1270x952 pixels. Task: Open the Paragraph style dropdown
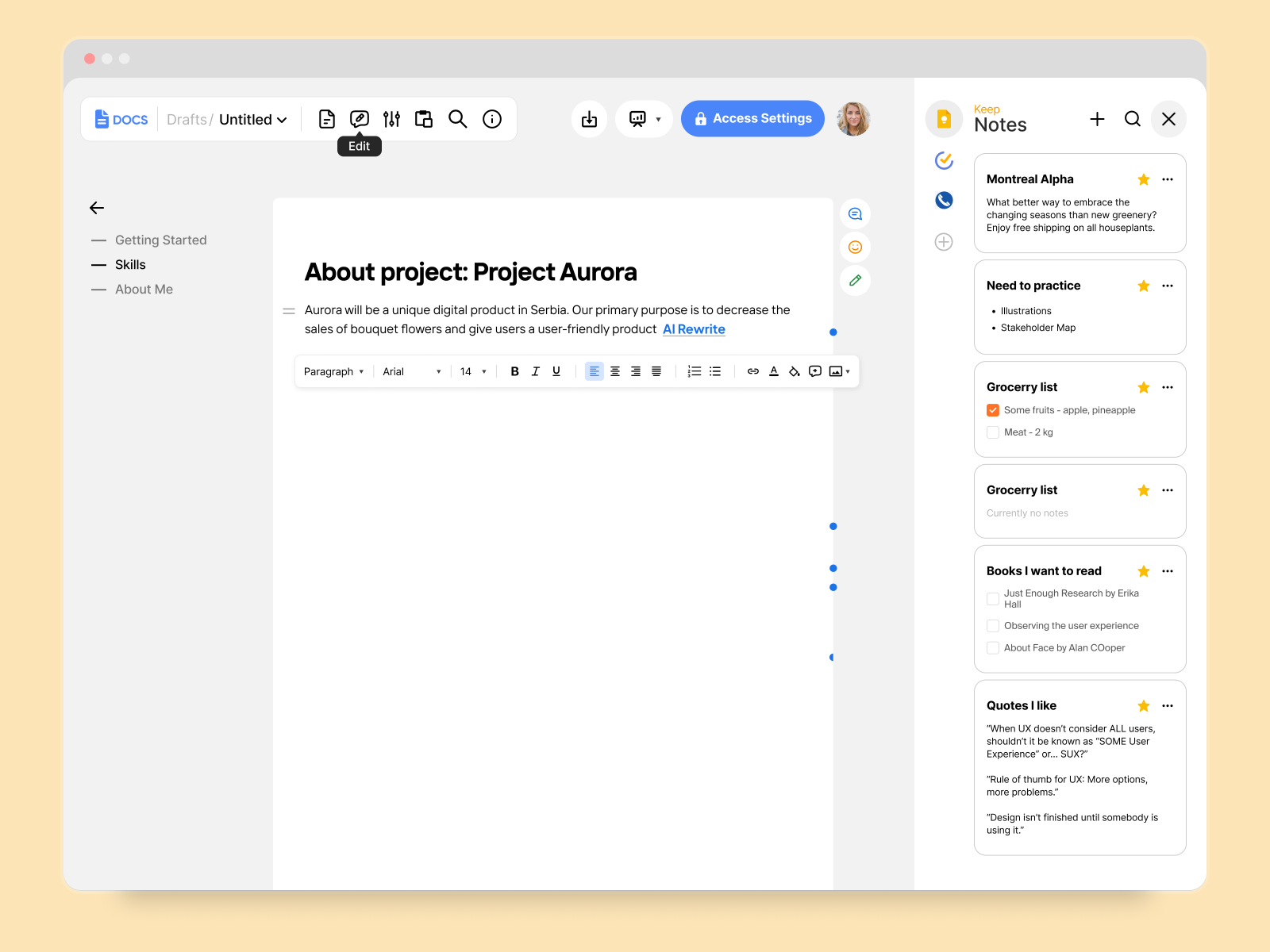coord(333,370)
